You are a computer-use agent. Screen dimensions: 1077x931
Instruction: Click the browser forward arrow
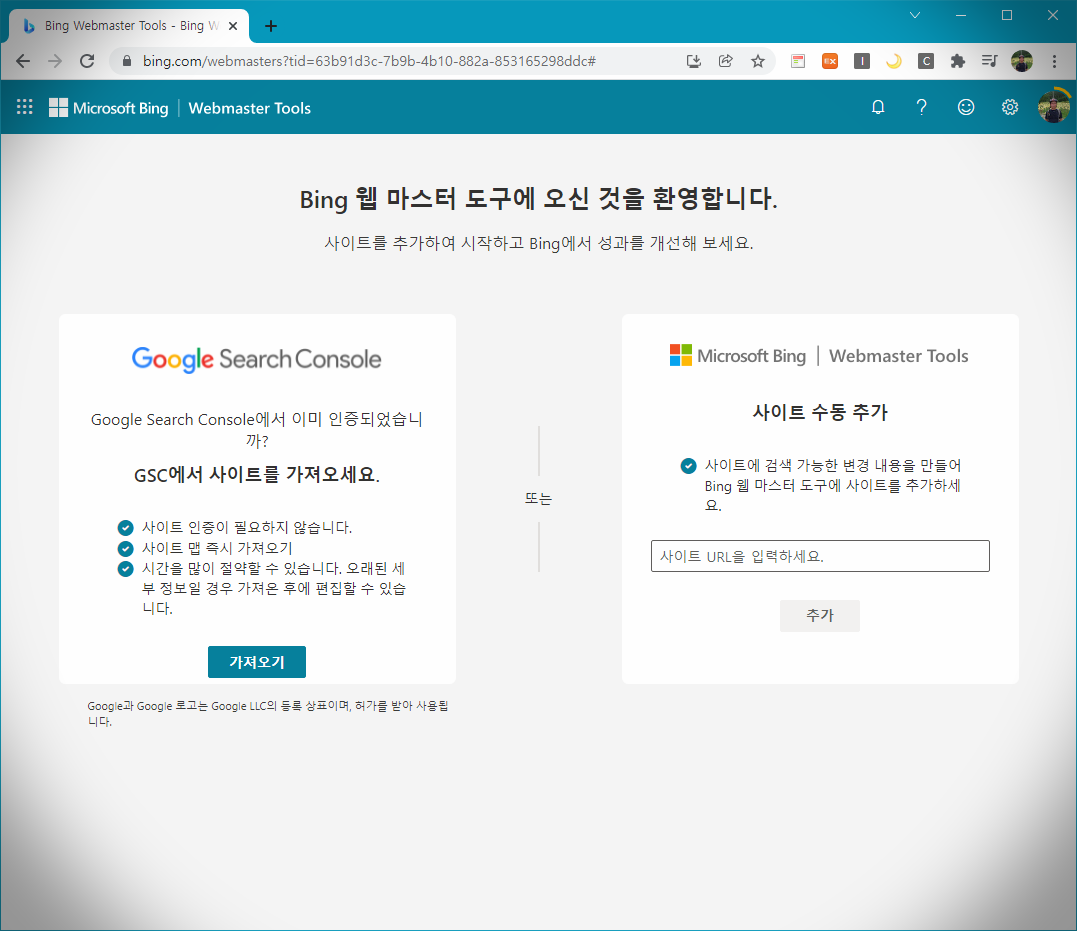pos(55,61)
